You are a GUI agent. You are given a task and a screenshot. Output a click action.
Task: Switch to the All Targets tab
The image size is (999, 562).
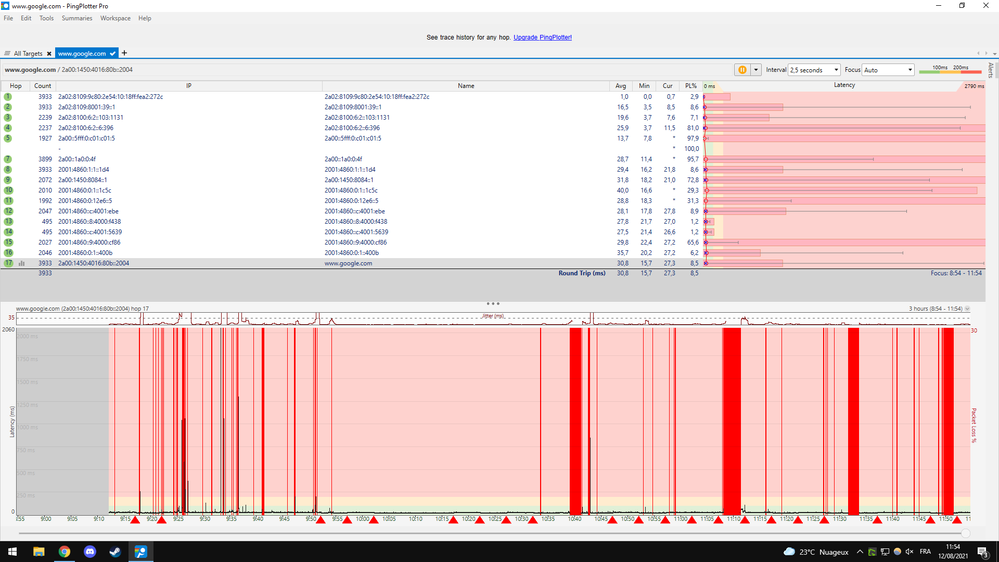coord(27,54)
